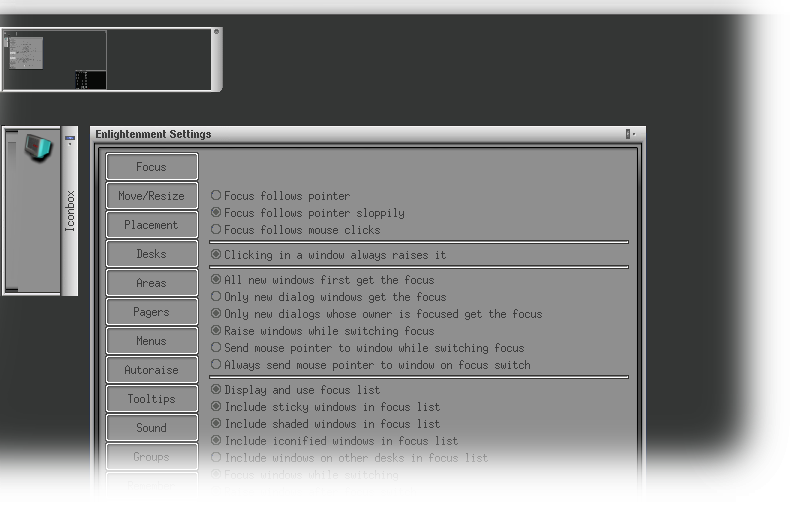Image resolution: width=800 pixels, height=525 pixels.
Task: Select Focus follows pointer radio option
Action: [x=281, y=196]
